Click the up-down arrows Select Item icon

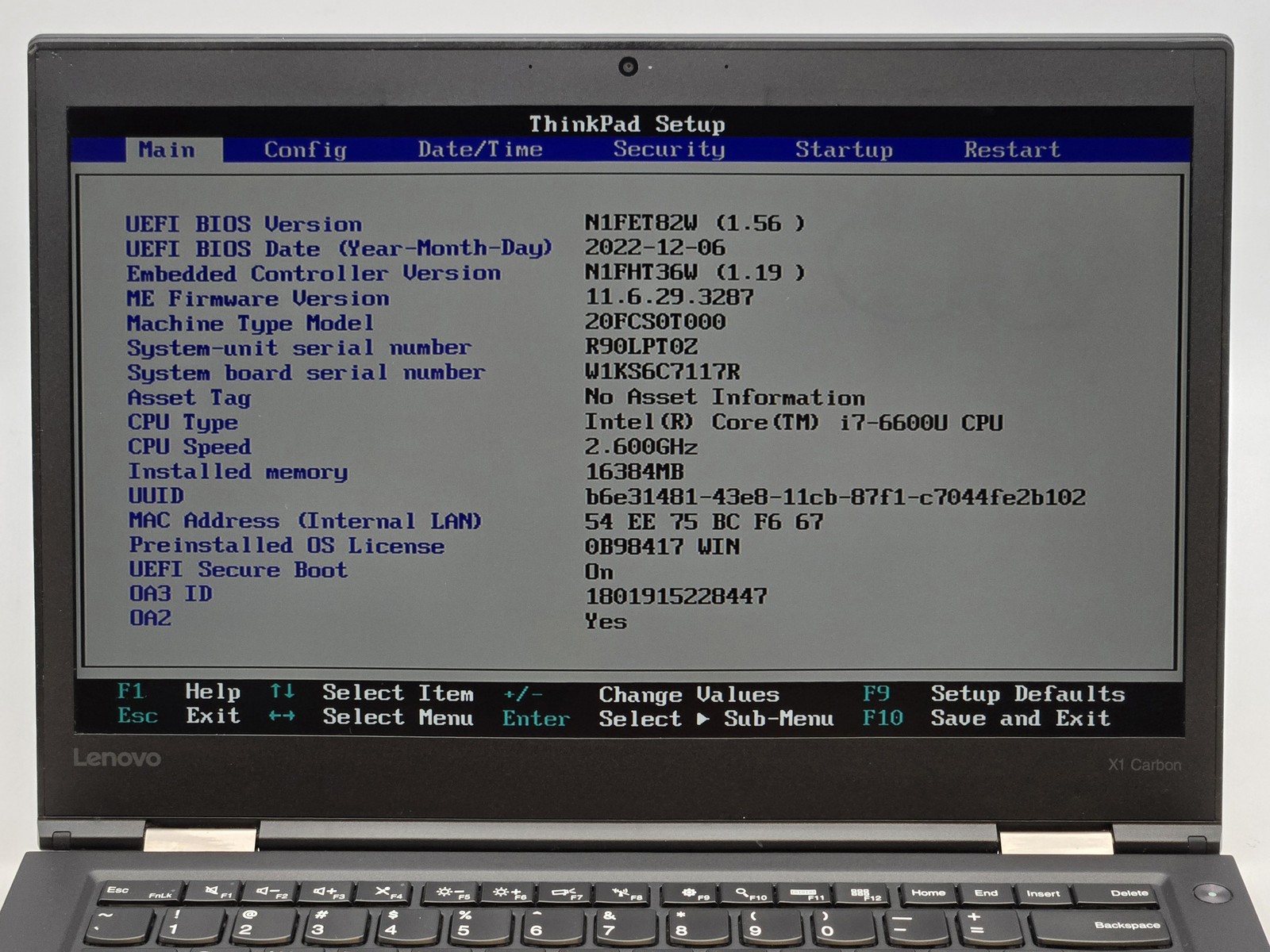(x=282, y=692)
